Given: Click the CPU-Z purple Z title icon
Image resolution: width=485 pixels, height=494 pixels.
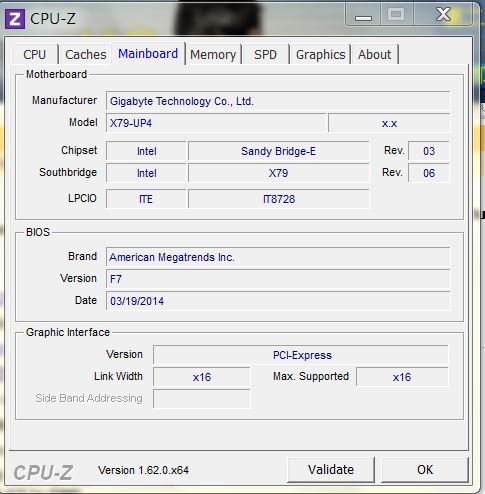Looking at the screenshot, I should tap(15, 19).
